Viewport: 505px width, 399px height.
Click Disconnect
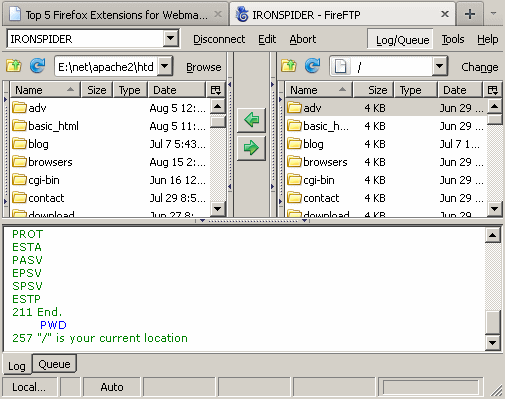coord(219,39)
